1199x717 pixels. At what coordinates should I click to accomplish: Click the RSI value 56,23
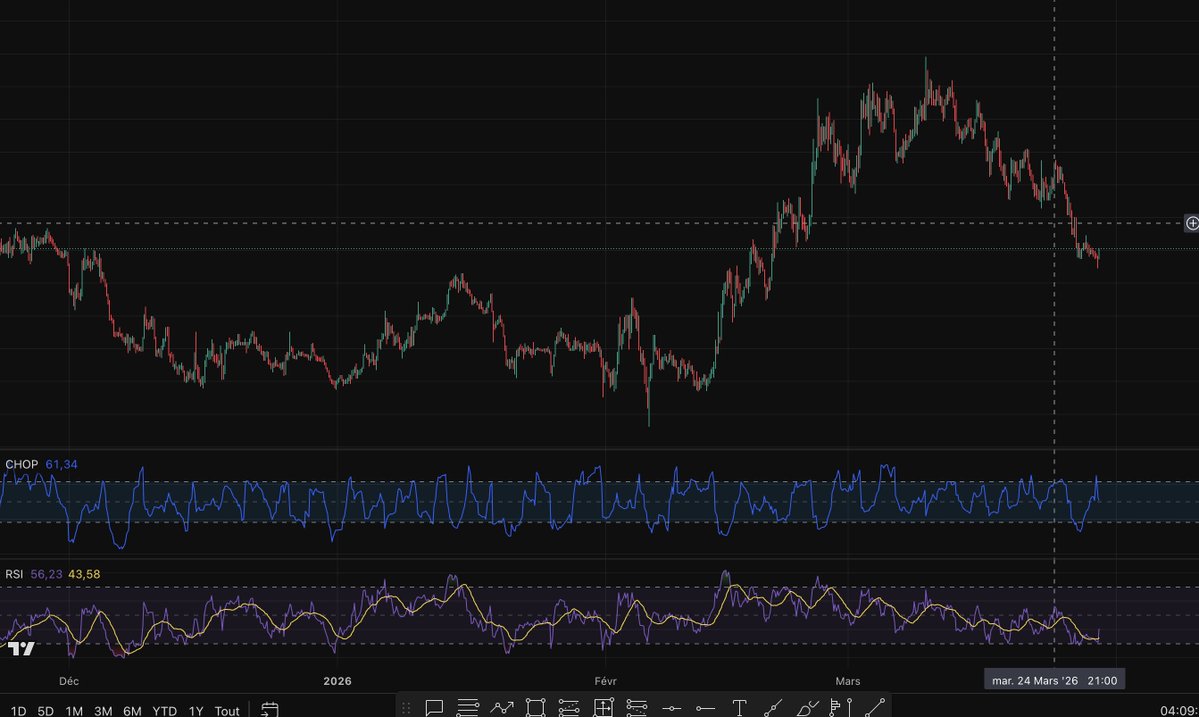click(x=47, y=574)
